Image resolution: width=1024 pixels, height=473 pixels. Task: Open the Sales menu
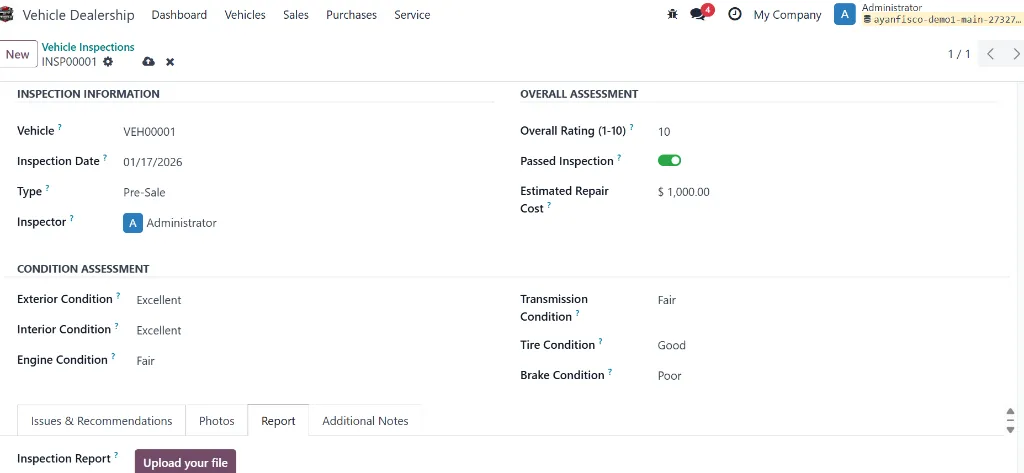pos(296,14)
